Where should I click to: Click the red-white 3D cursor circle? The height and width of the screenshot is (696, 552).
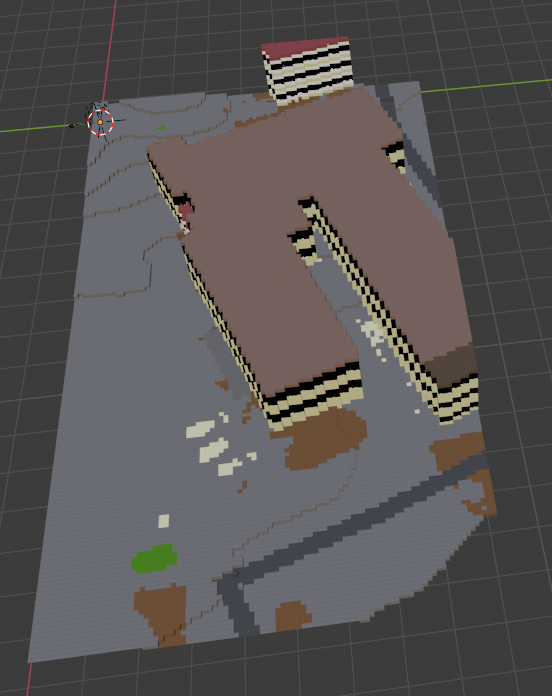pos(101,122)
